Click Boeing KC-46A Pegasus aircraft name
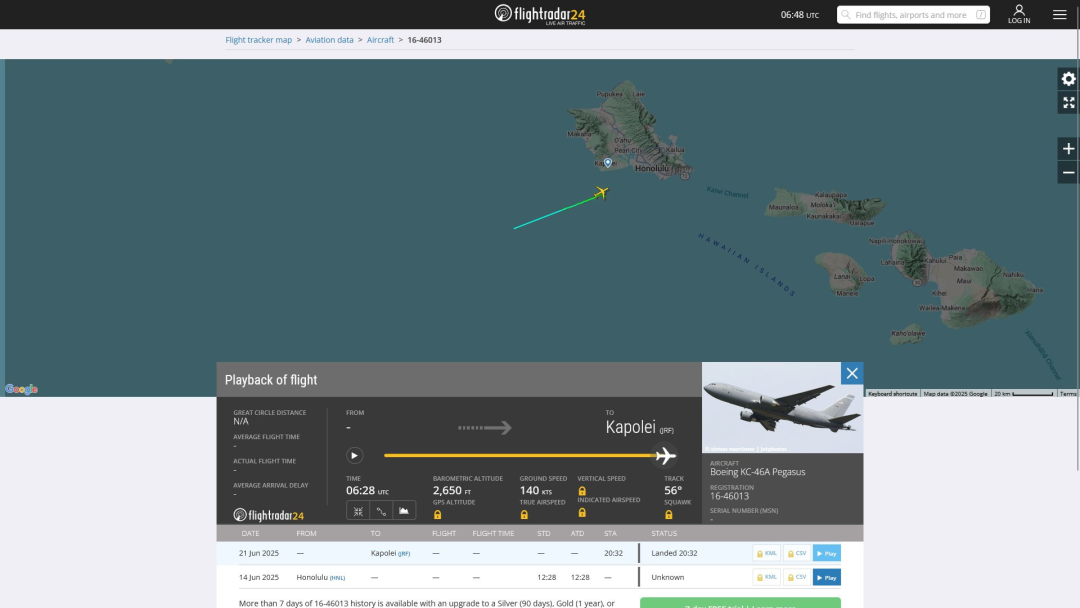The width and height of the screenshot is (1080, 608). (758, 472)
